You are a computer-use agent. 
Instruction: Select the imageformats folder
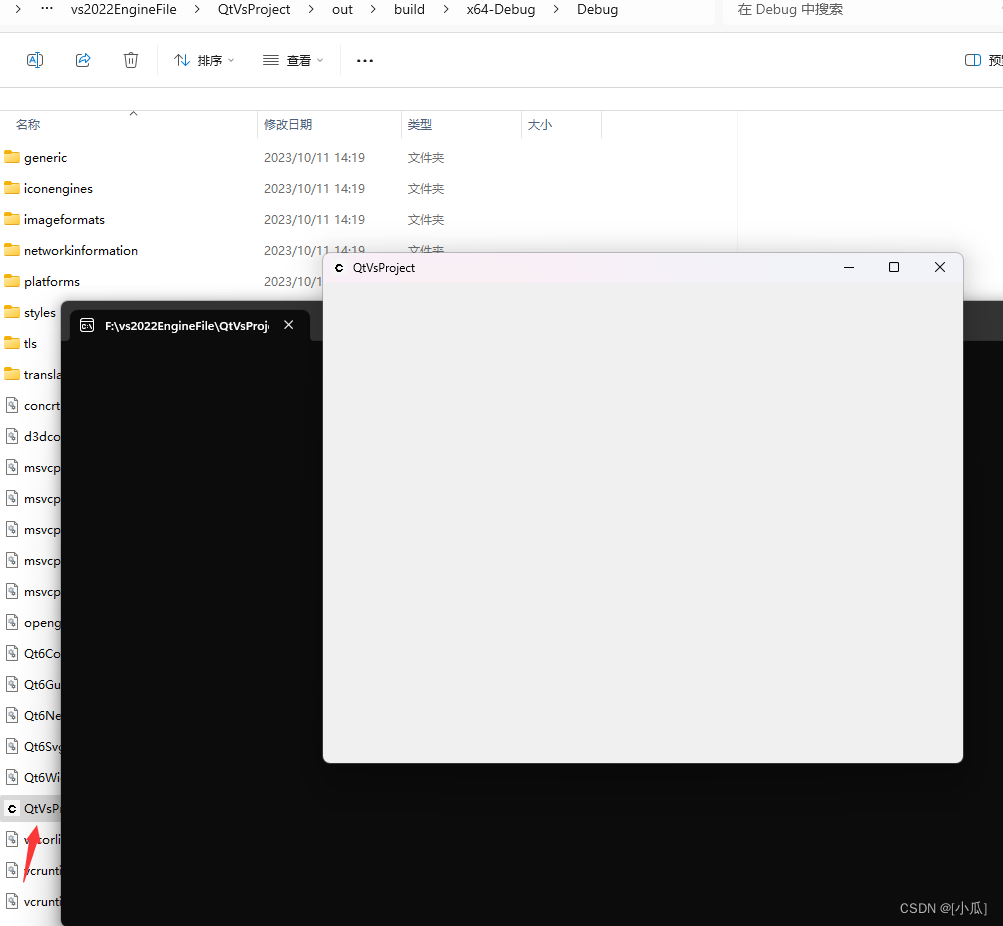tap(64, 219)
